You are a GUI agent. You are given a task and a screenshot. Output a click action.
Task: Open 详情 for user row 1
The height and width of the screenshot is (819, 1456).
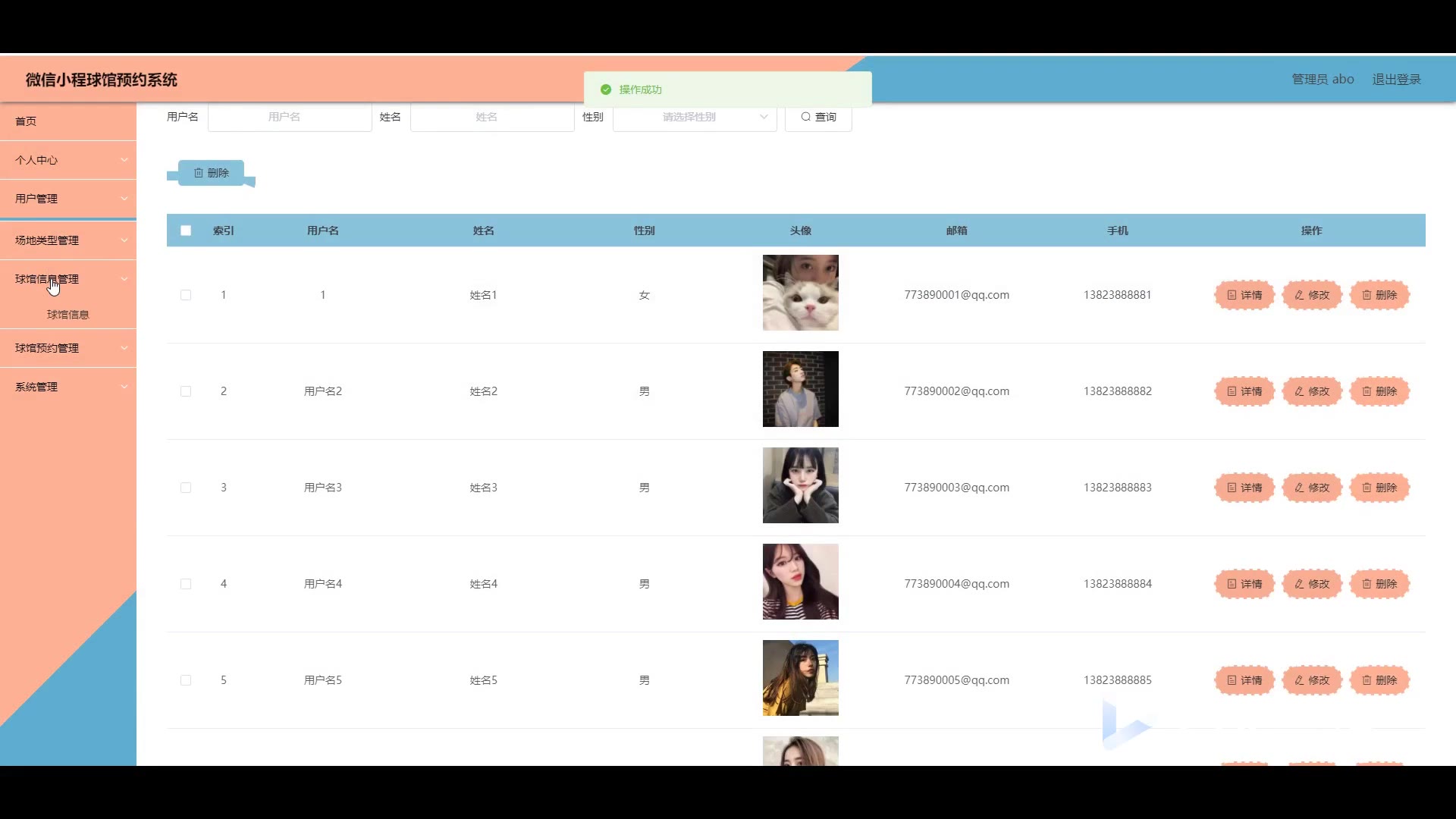(x=1244, y=295)
